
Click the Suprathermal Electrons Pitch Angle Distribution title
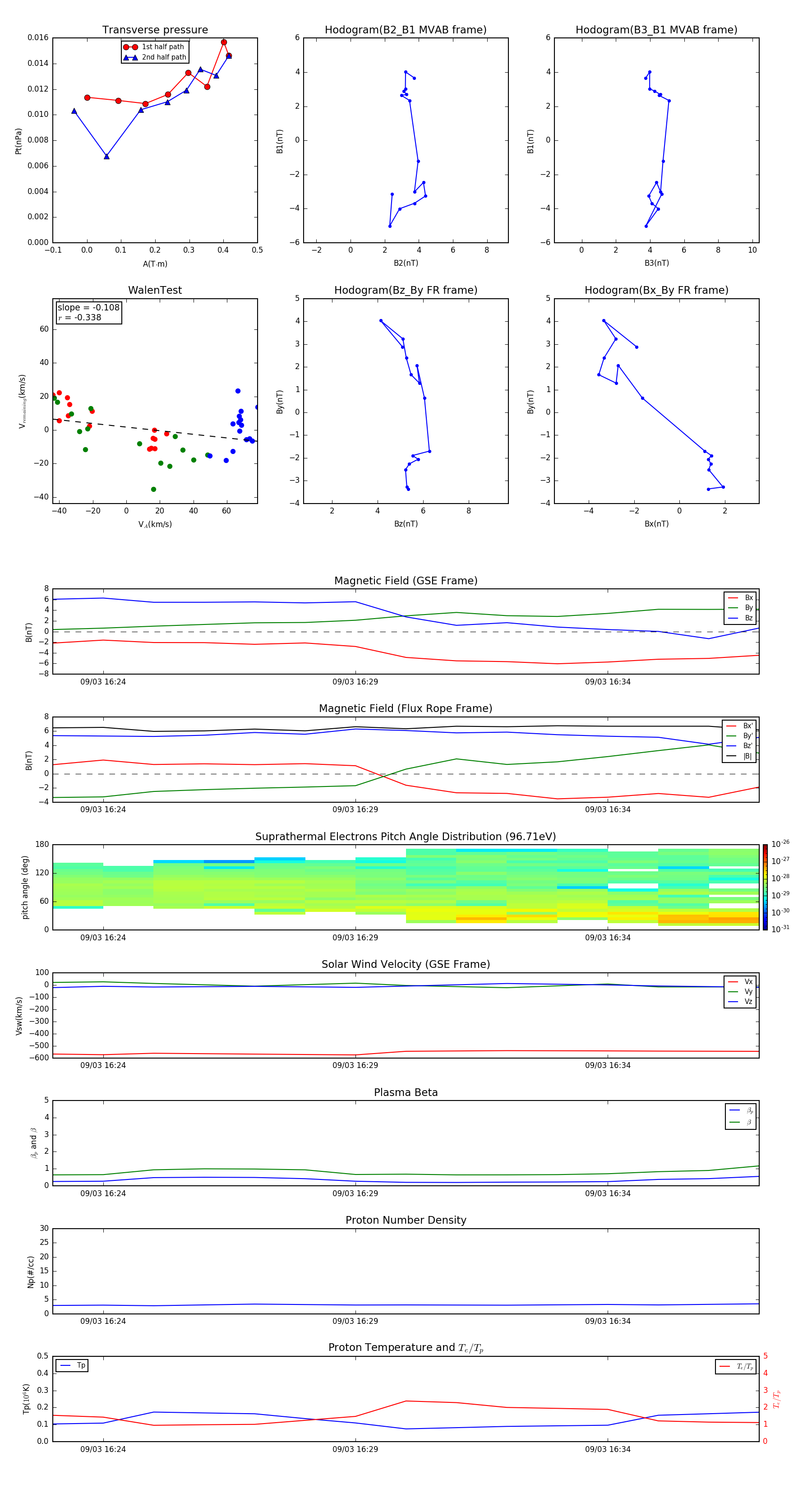coord(406,837)
